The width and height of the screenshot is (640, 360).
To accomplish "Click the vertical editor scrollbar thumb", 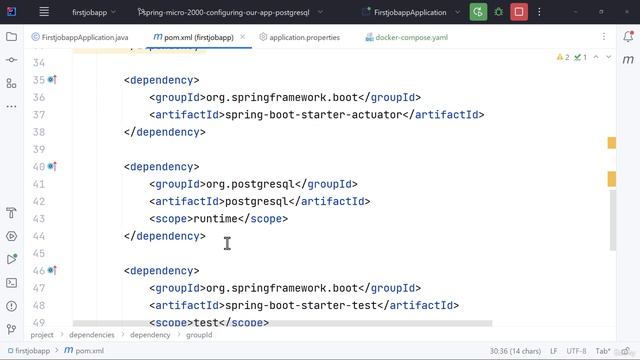I will pyautogui.click(x=613, y=220).
